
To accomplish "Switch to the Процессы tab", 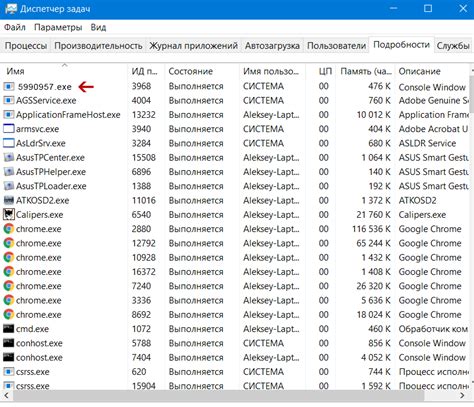I will (x=26, y=45).
